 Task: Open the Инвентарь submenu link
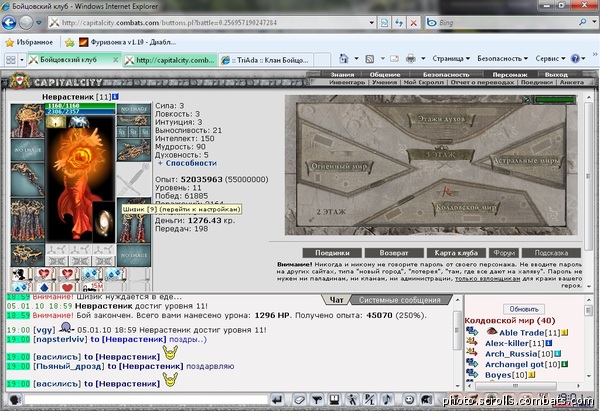[347, 82]
